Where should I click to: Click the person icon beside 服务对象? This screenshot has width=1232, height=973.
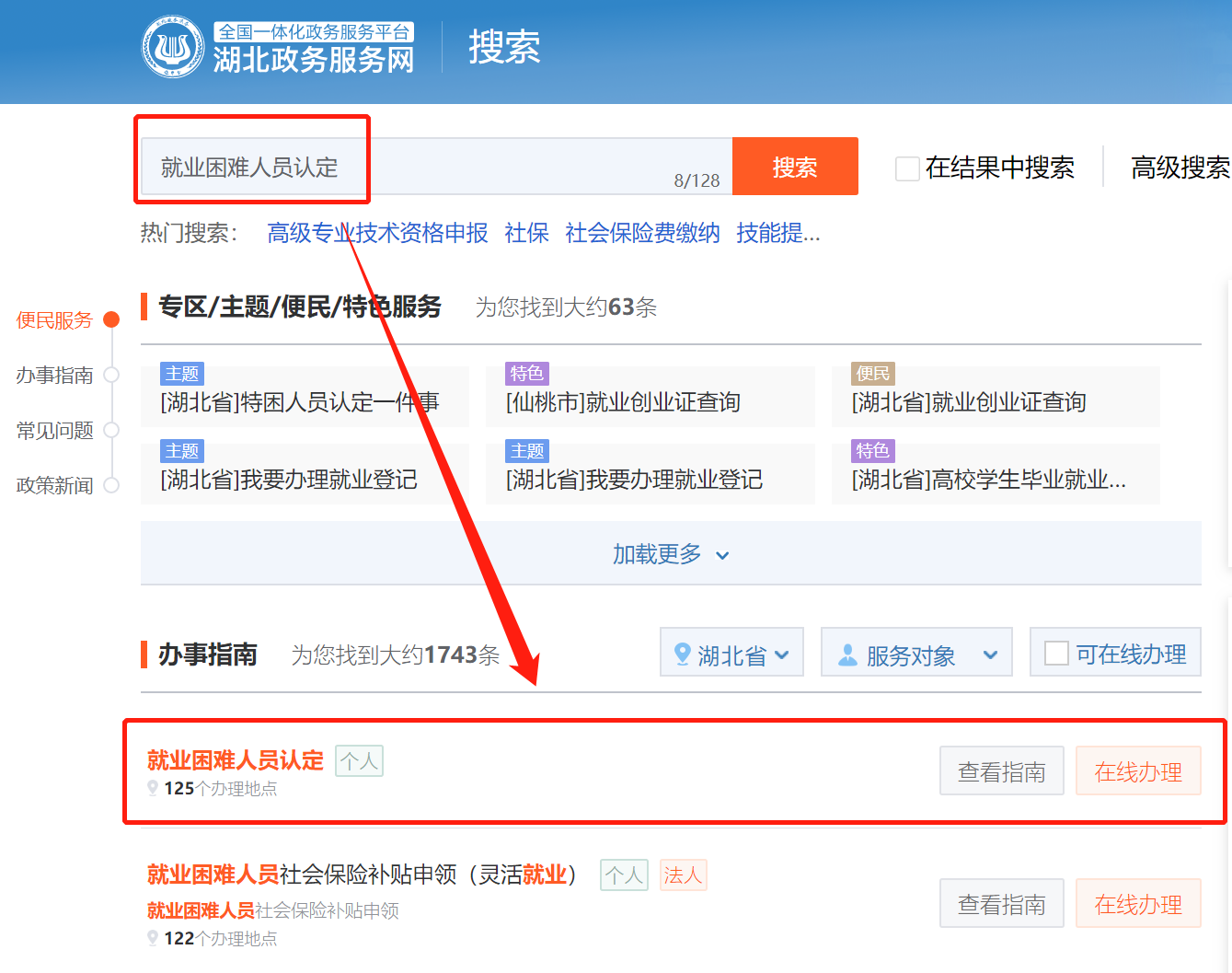click(x=847, y=654)
